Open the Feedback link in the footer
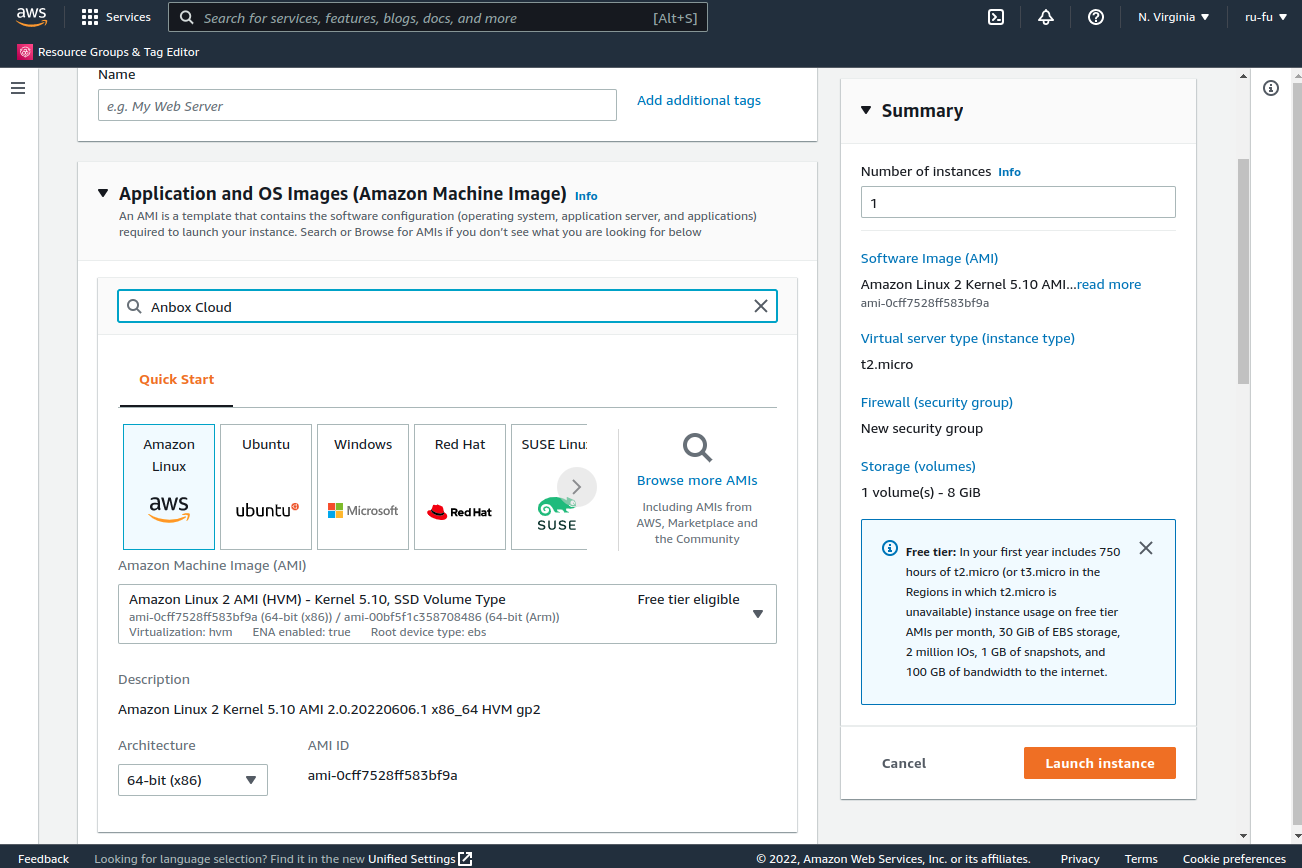The width and height of the screenshot is (1302, 868). click(44, 859)
